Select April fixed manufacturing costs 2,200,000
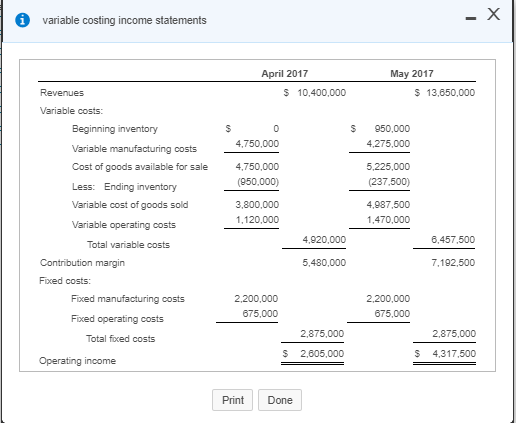This screenshot has height=423, width=516. coord(256,299)
